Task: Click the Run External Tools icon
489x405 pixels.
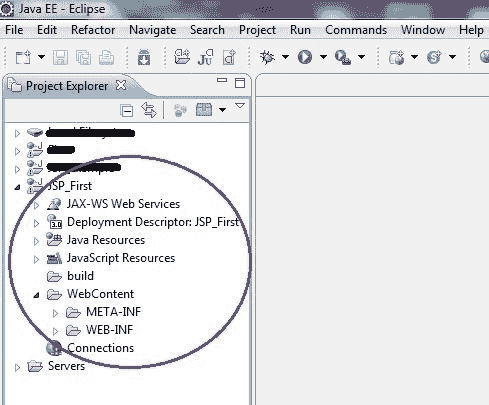Action: pyautogui.click(x=343, y=57)
